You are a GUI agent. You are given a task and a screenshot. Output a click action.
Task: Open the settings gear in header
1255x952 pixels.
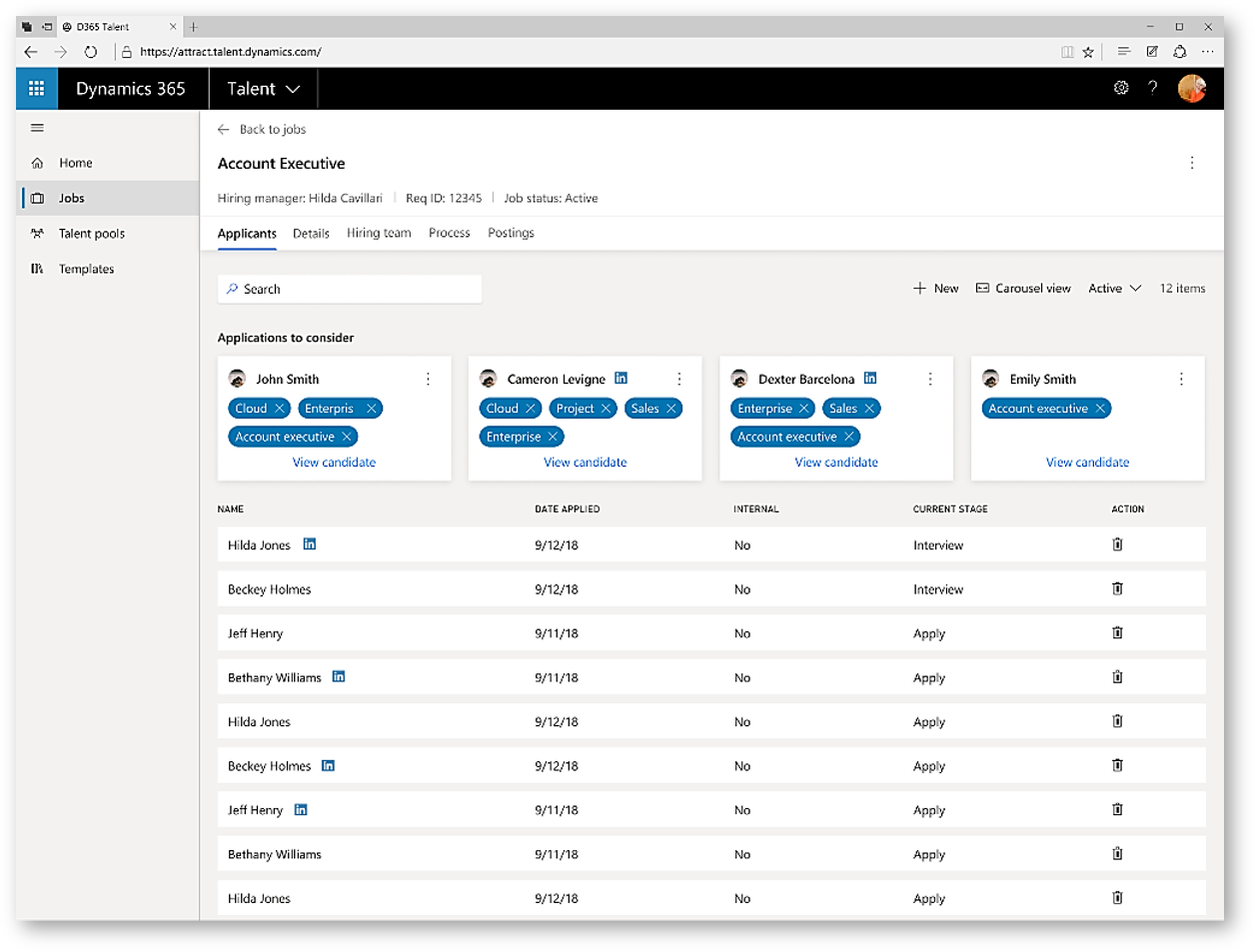(1121, 88)
